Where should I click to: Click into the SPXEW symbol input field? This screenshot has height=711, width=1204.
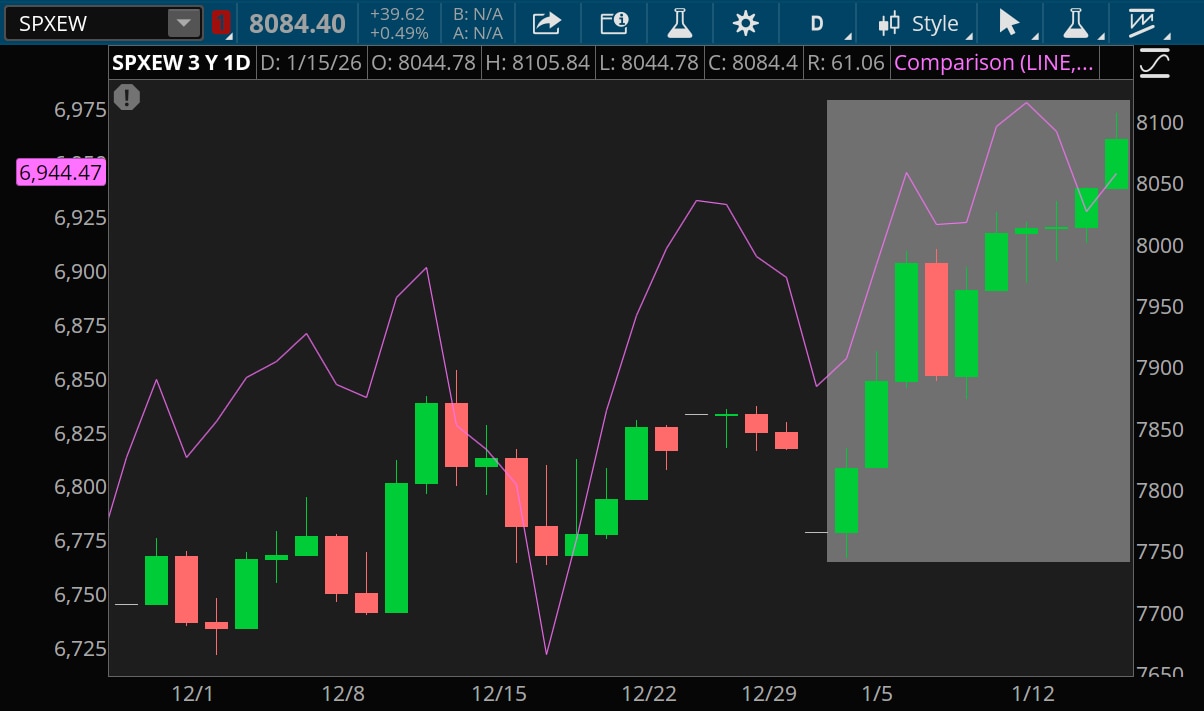pos(85,23)
